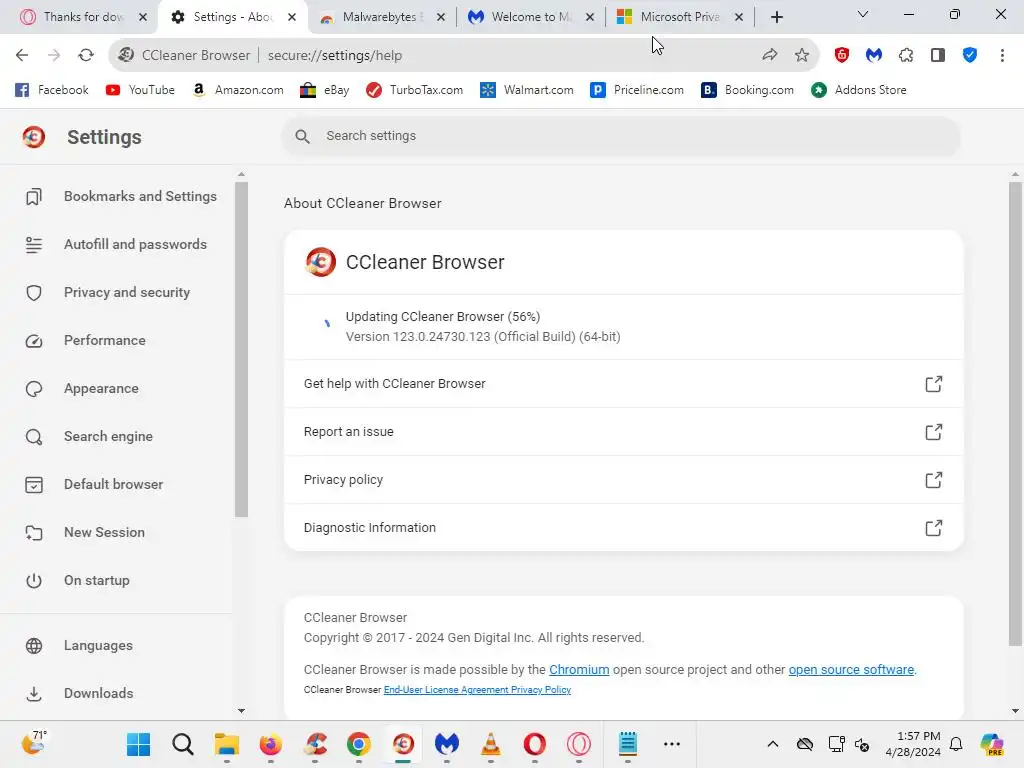This screenshot has width=1024, height=768.
Task: Open Notepad from the taskbar
Action: point(628,744)
